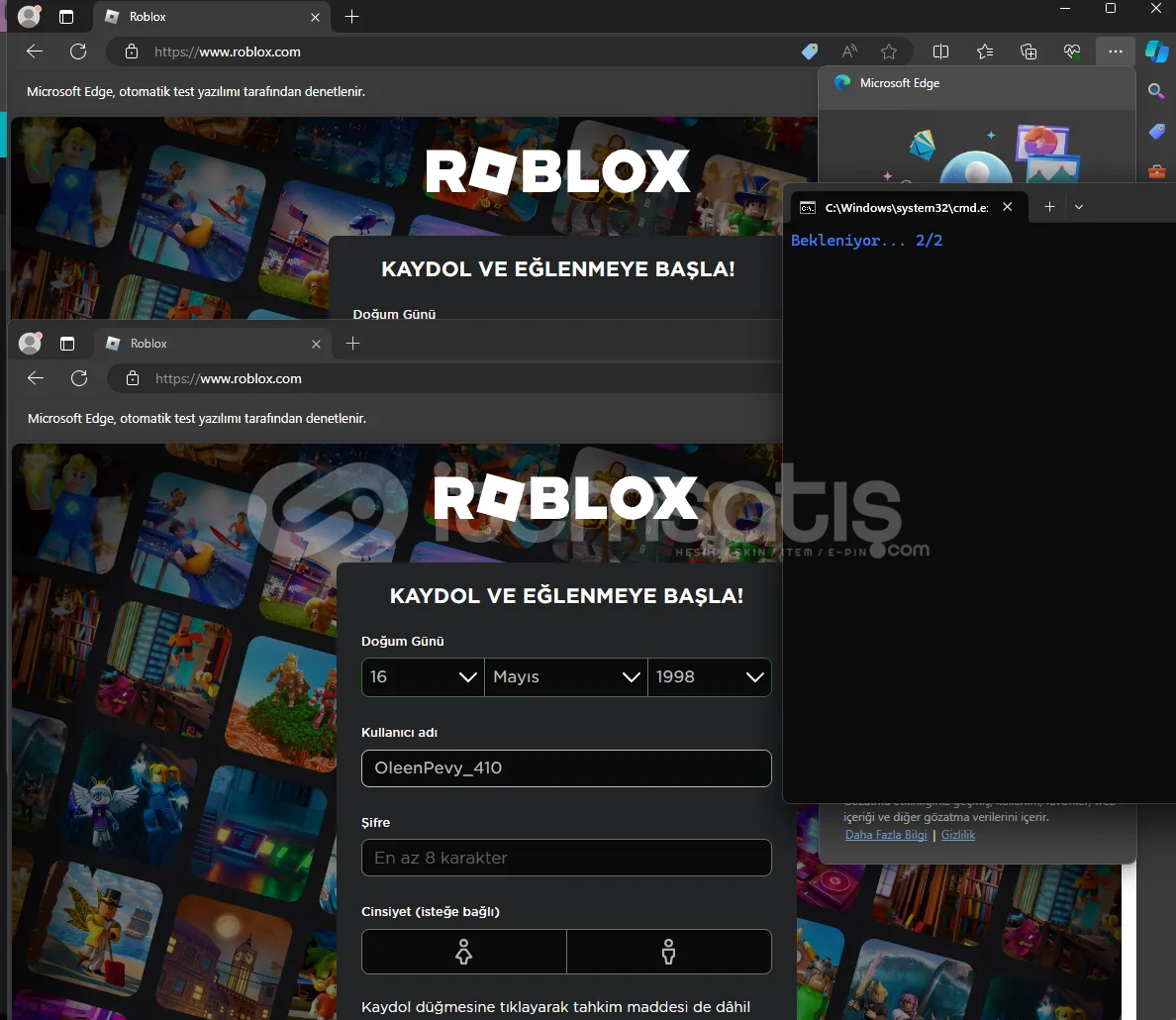This screenshot has height=1020, width=1176.
Task: Open a new tab in the front Edge window
Action: tap(352, 343)
